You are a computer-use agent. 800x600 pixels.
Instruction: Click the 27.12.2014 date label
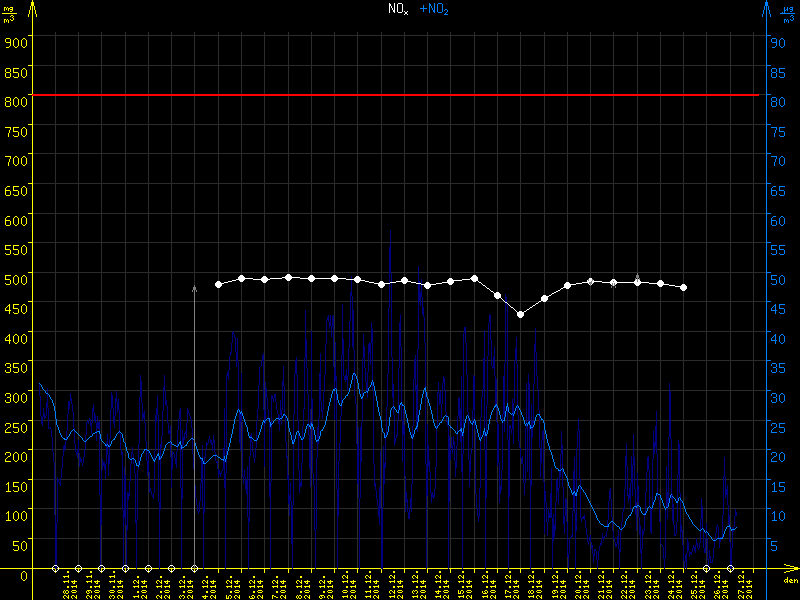click(743, 585)
